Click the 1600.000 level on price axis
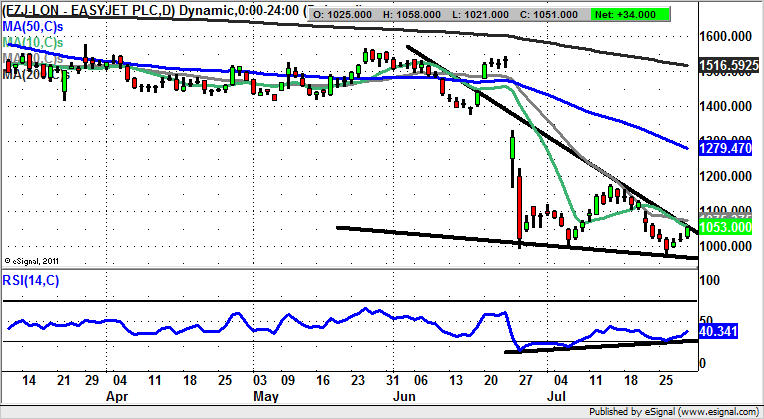This screenshot has width=764, height=419. coord(725,37)
